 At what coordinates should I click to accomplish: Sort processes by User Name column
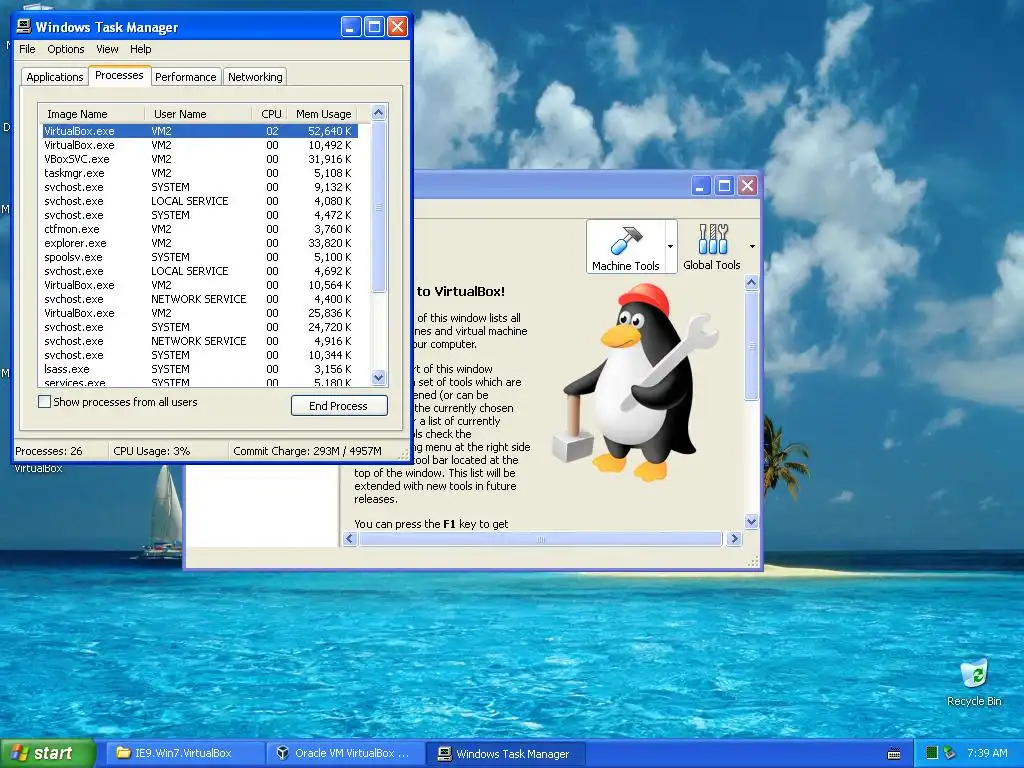point(198,114)
